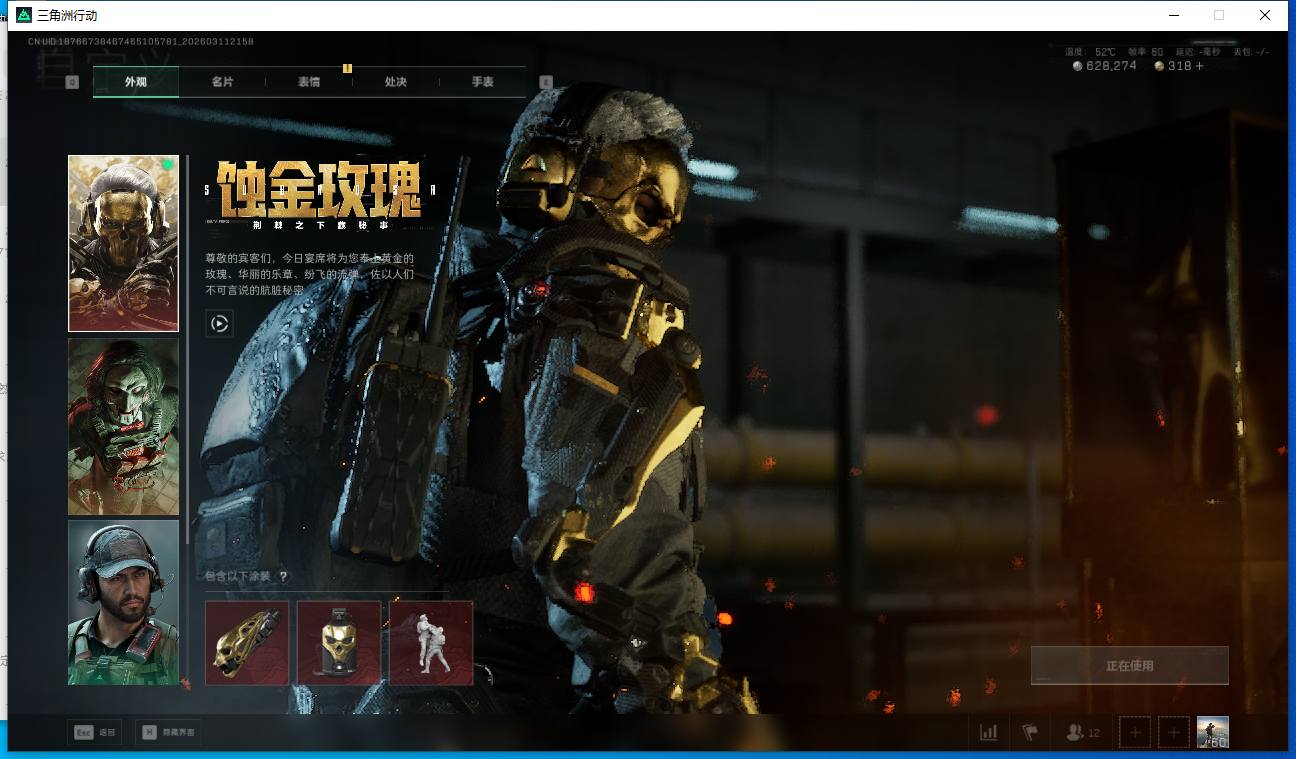Select the gold skull mask operator skin

123,243
